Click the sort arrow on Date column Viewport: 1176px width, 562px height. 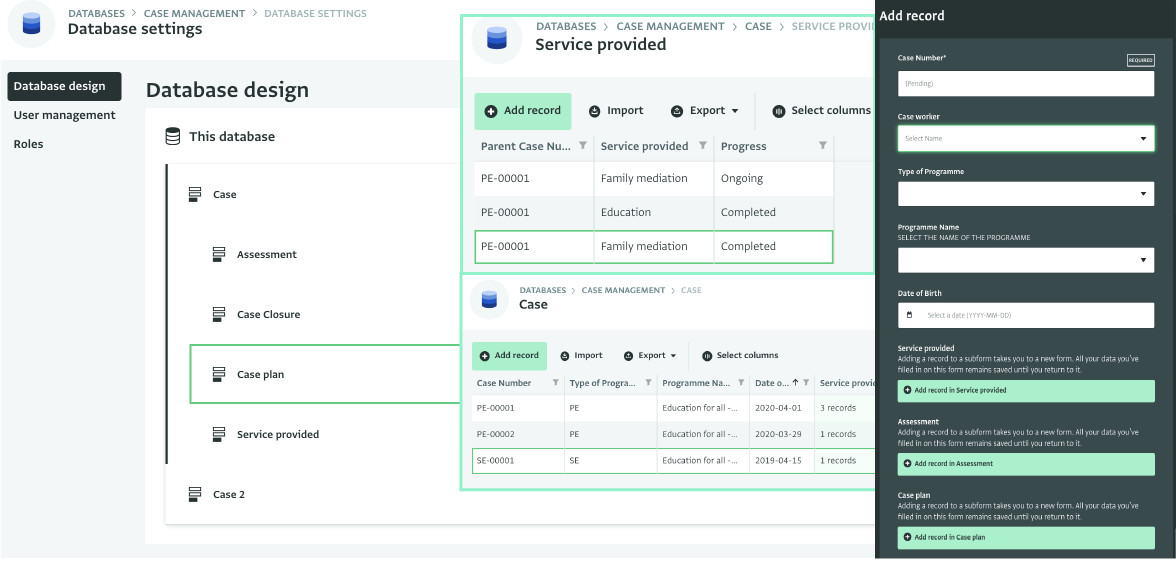click(x=795, y=383)
